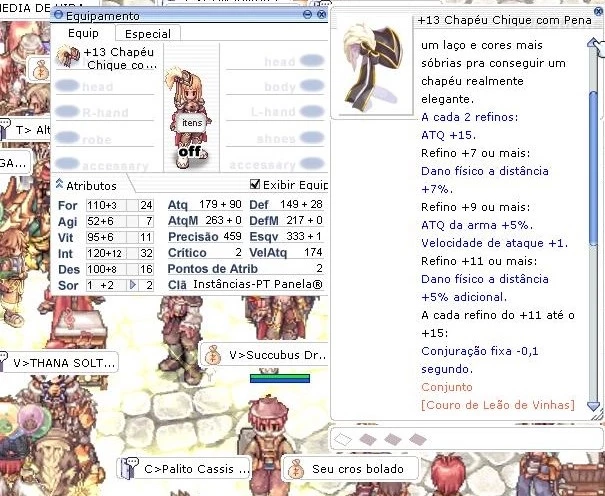Close the Equipamento window

tap(321, 15)
